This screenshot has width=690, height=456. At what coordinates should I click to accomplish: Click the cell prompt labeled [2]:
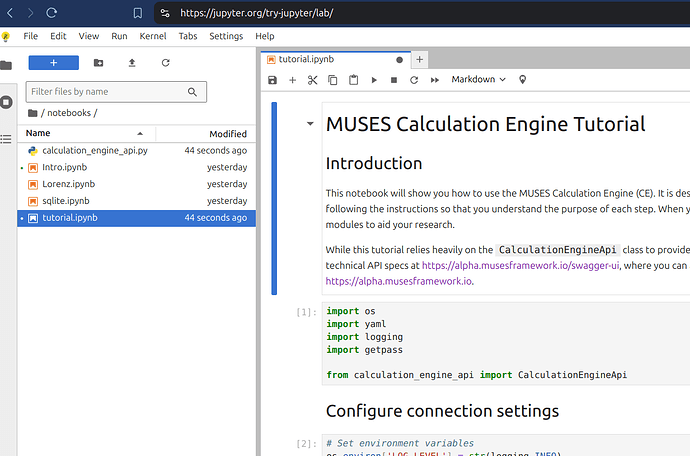tap(306, 443)
